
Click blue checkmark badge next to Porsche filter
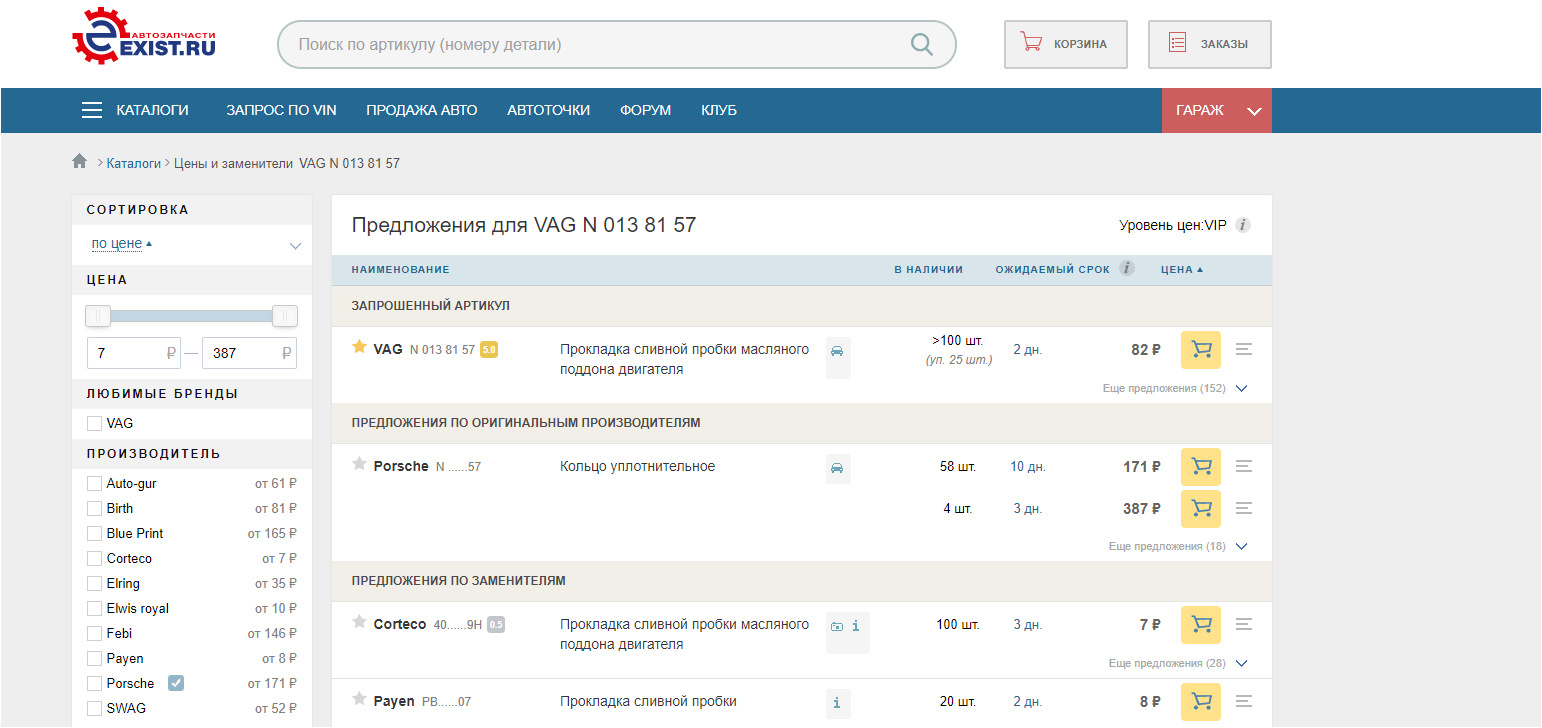click(x=176, y=683)
